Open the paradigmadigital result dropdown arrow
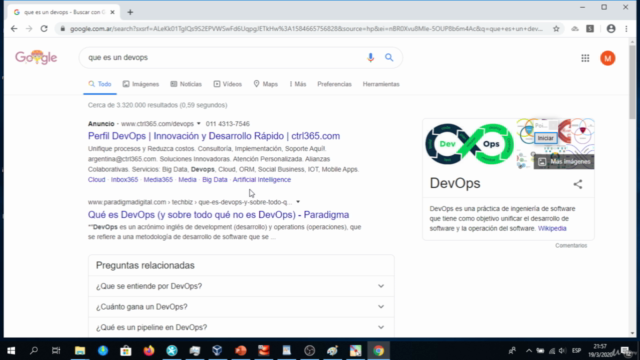Screen dimensions: 640x360 298,202
